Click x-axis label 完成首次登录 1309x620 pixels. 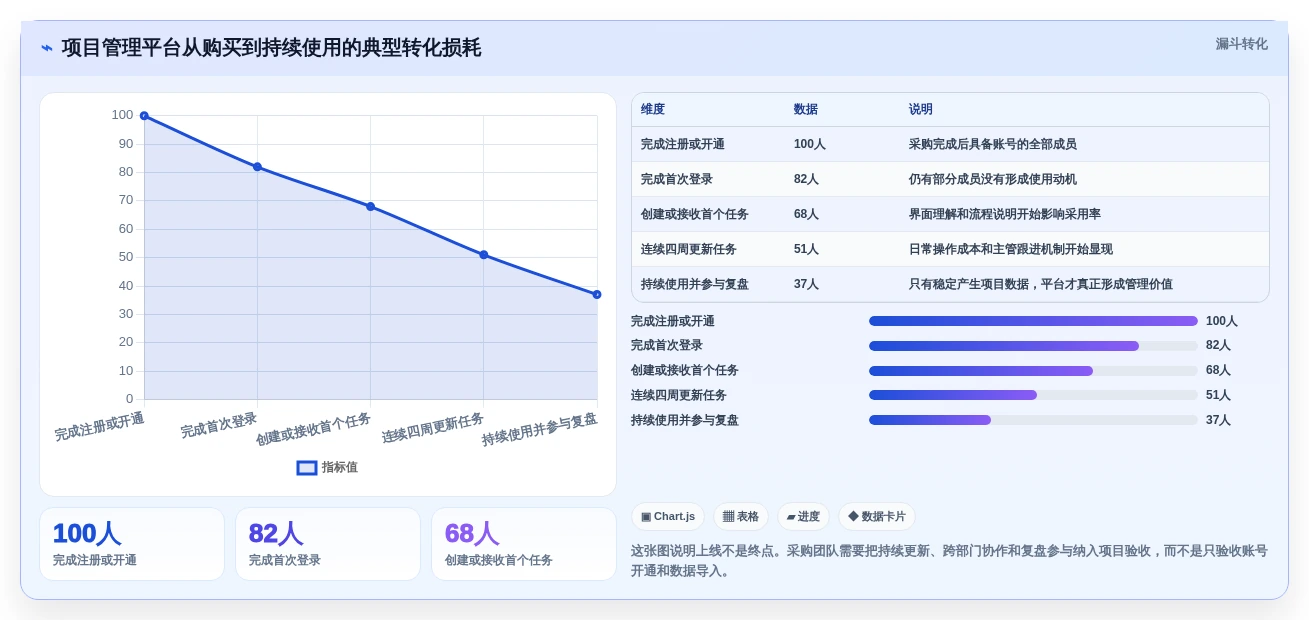click(219, 425)
